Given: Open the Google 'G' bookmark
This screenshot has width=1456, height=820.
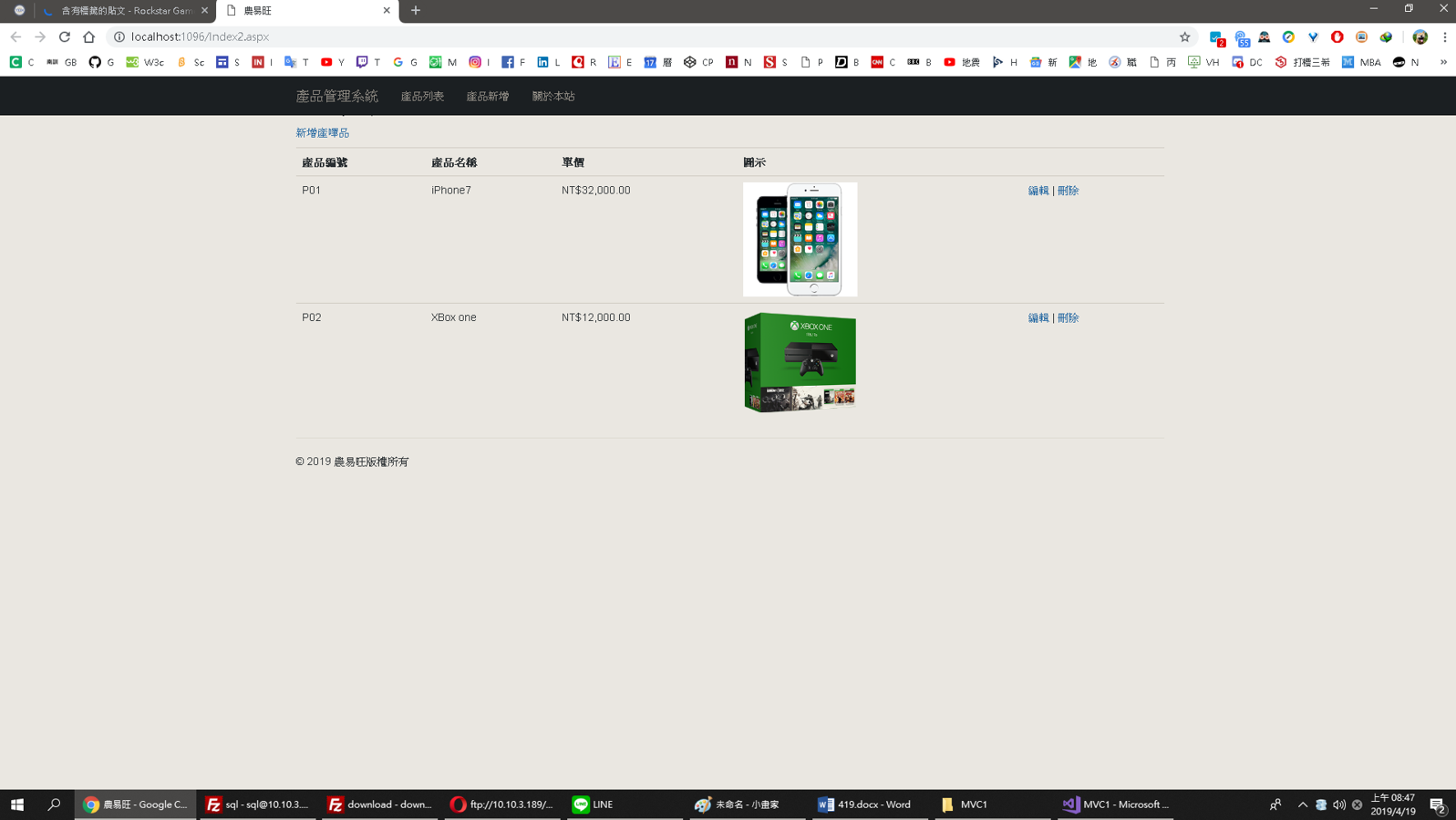Looking at the screenshot, I should pyautogui.click(x=405, y=62).
